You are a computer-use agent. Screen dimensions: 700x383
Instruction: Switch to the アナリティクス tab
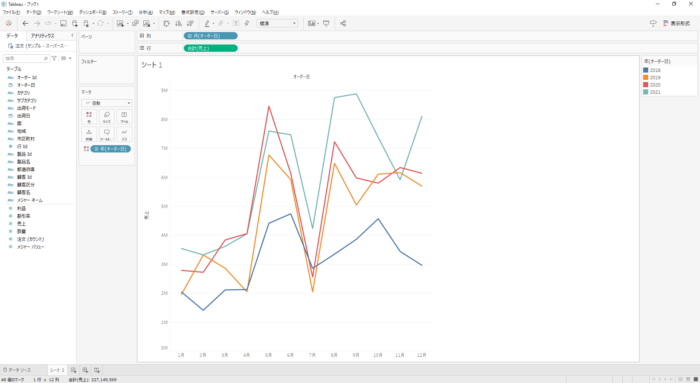42,35
